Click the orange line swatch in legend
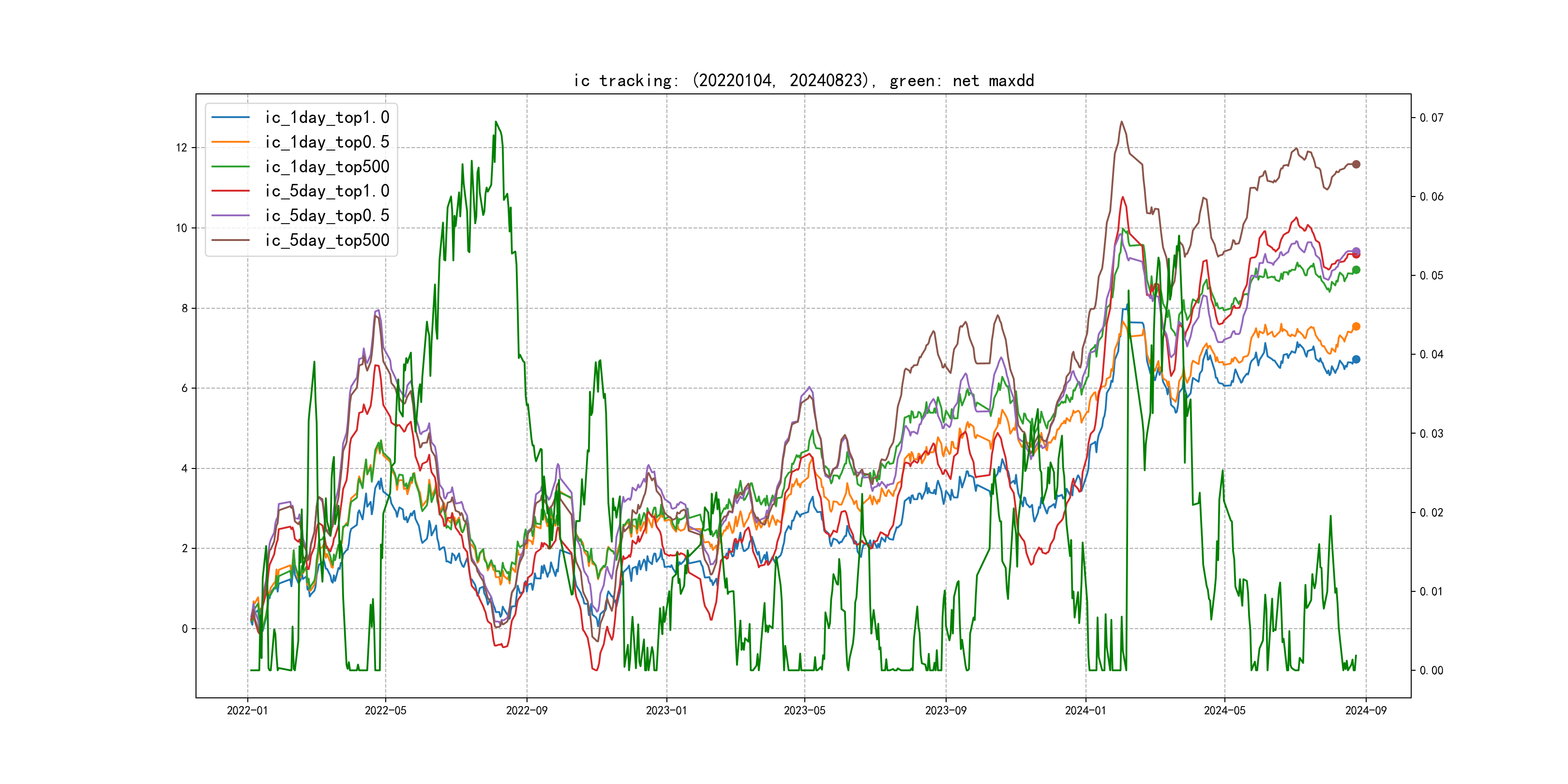The height and width of the screenshot is (784, 1568). tap(230, 142)
